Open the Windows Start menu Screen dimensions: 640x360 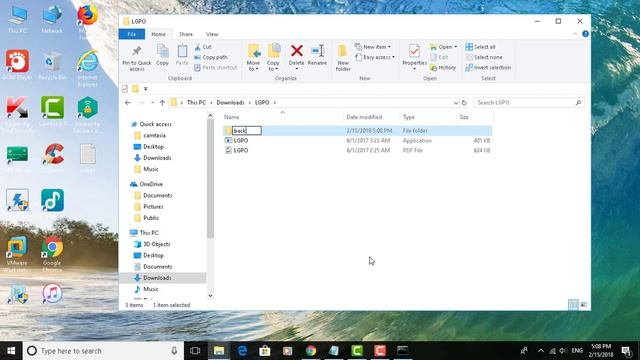pyautogui.click(x=11, y=351)
